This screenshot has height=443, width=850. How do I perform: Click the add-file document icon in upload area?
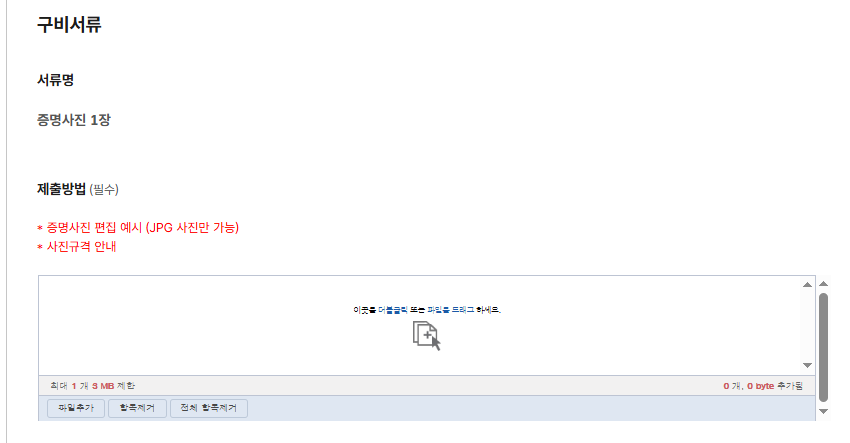click(427, 336)
